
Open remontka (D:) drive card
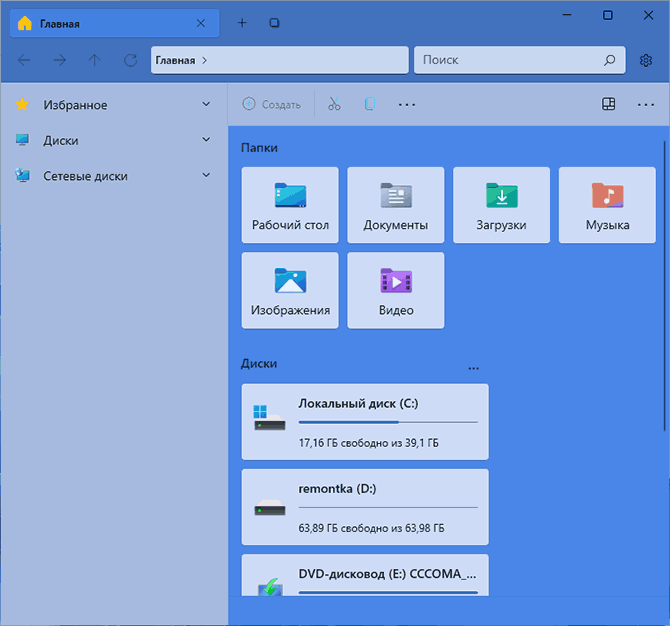coord(365,507)
